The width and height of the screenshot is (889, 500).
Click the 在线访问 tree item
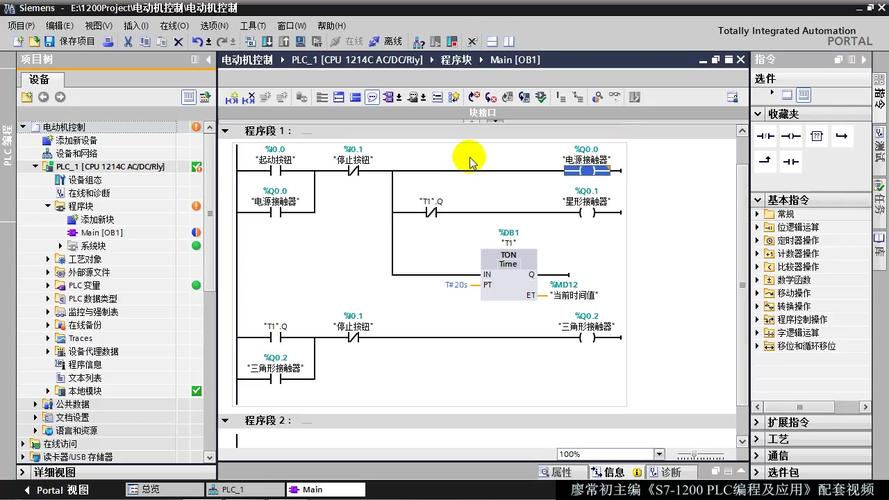[60, 444]
